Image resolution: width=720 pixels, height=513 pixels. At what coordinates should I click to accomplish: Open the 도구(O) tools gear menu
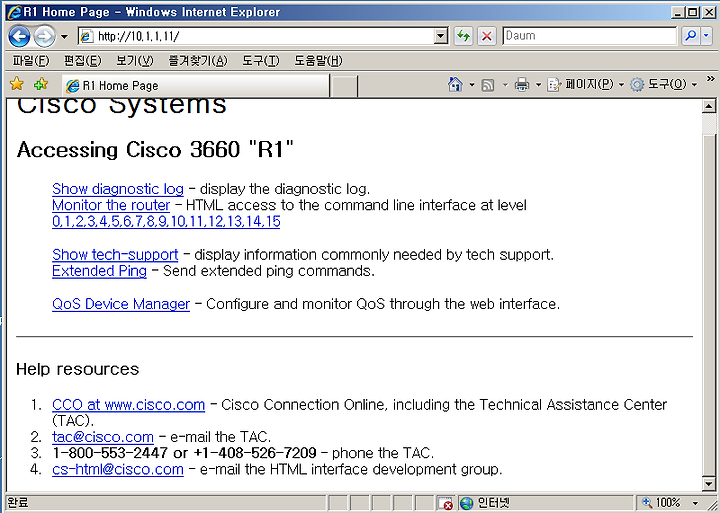pyautogui.click(x=663, y=85)
